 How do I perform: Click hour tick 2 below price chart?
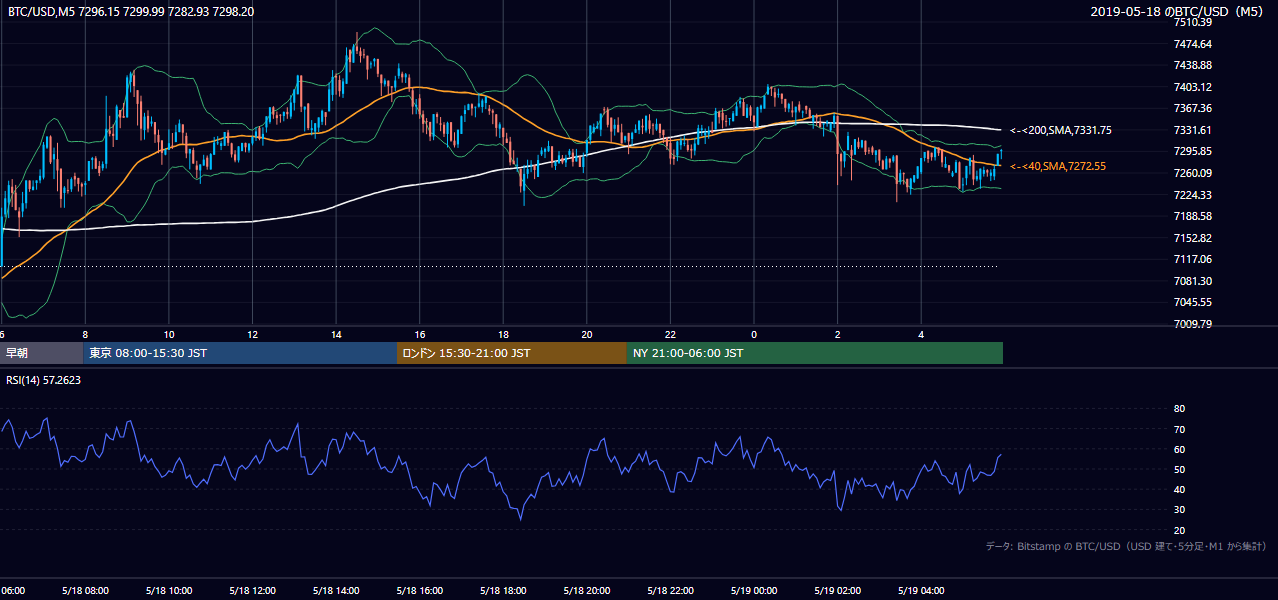point(837,334)
